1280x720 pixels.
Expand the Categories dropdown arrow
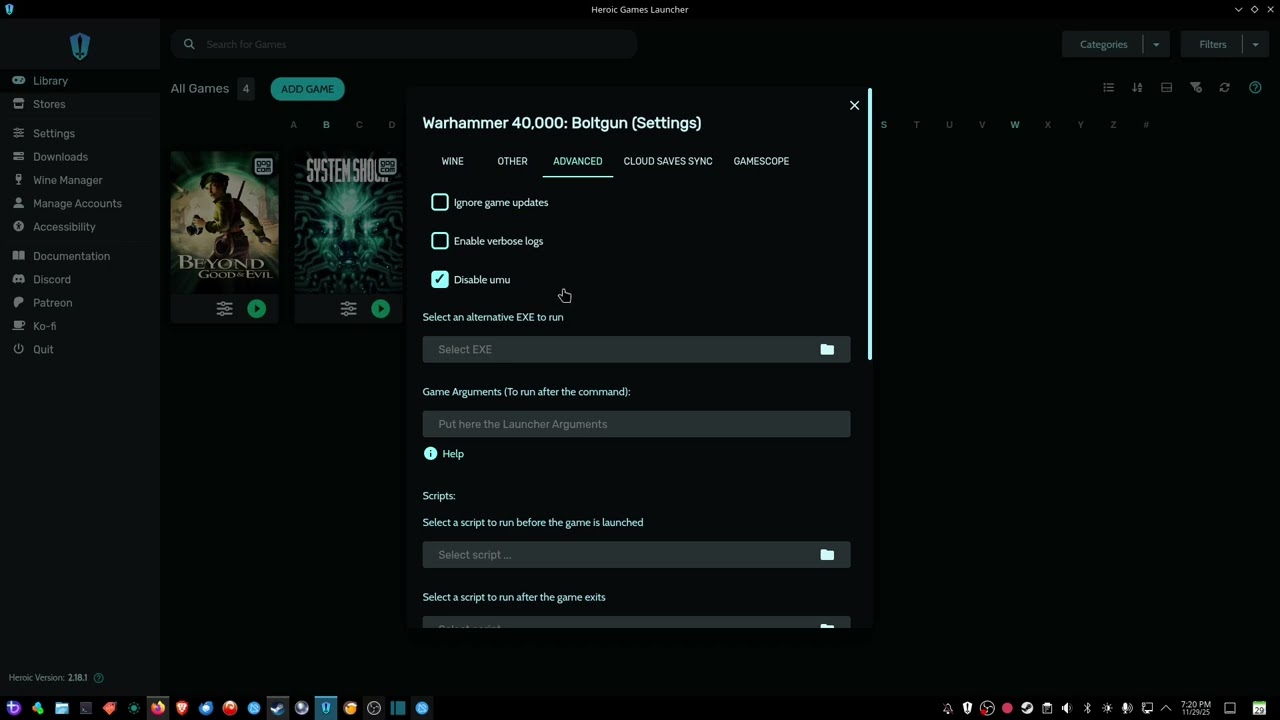pyautogui.click(x=1156, y=44)
